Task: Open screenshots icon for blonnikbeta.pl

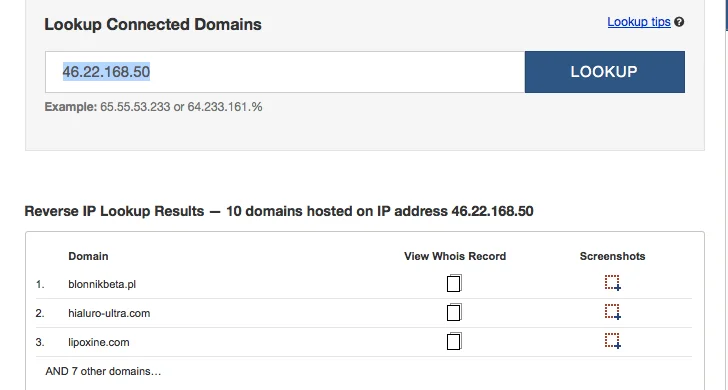Action: 613,283
